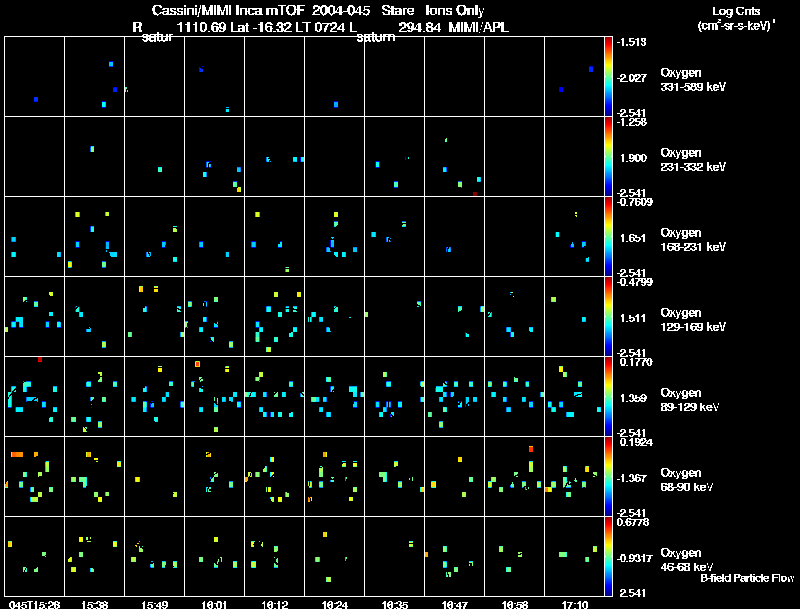
Task: Click the '1.651' color scale value
Action: 633,238
